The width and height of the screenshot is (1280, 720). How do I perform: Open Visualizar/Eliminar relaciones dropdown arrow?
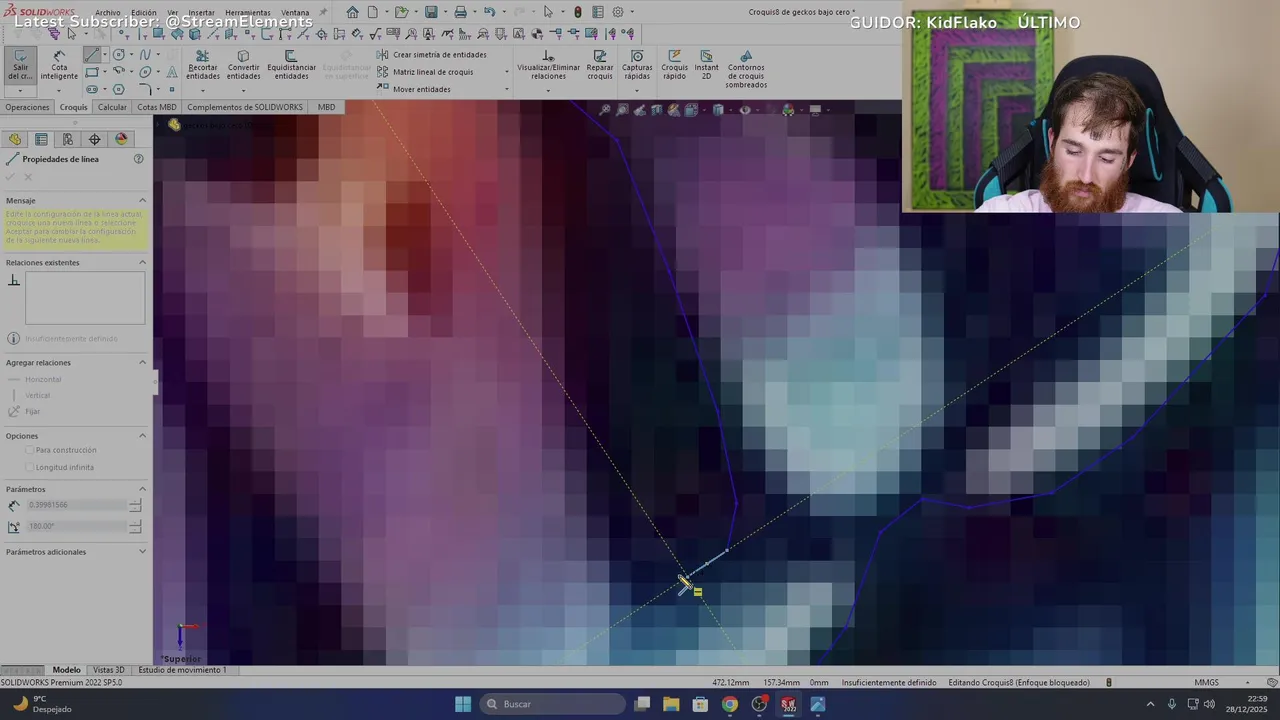548,91
